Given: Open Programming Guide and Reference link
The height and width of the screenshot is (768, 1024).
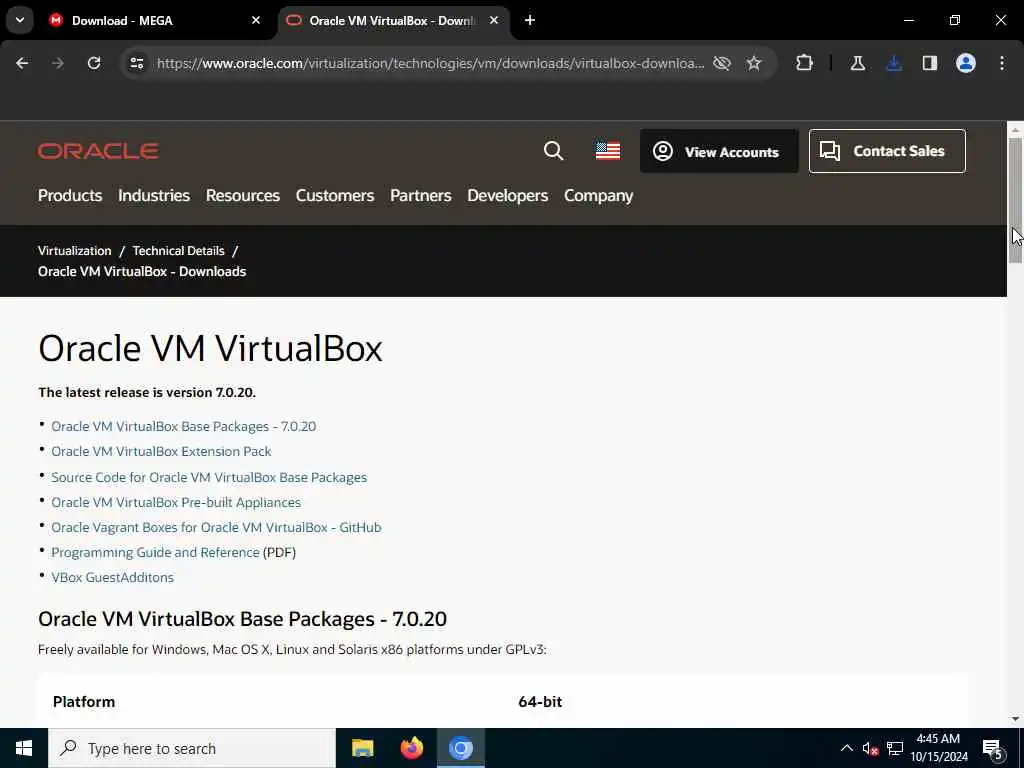Looking at the screenshot, I should click(155, 552).
